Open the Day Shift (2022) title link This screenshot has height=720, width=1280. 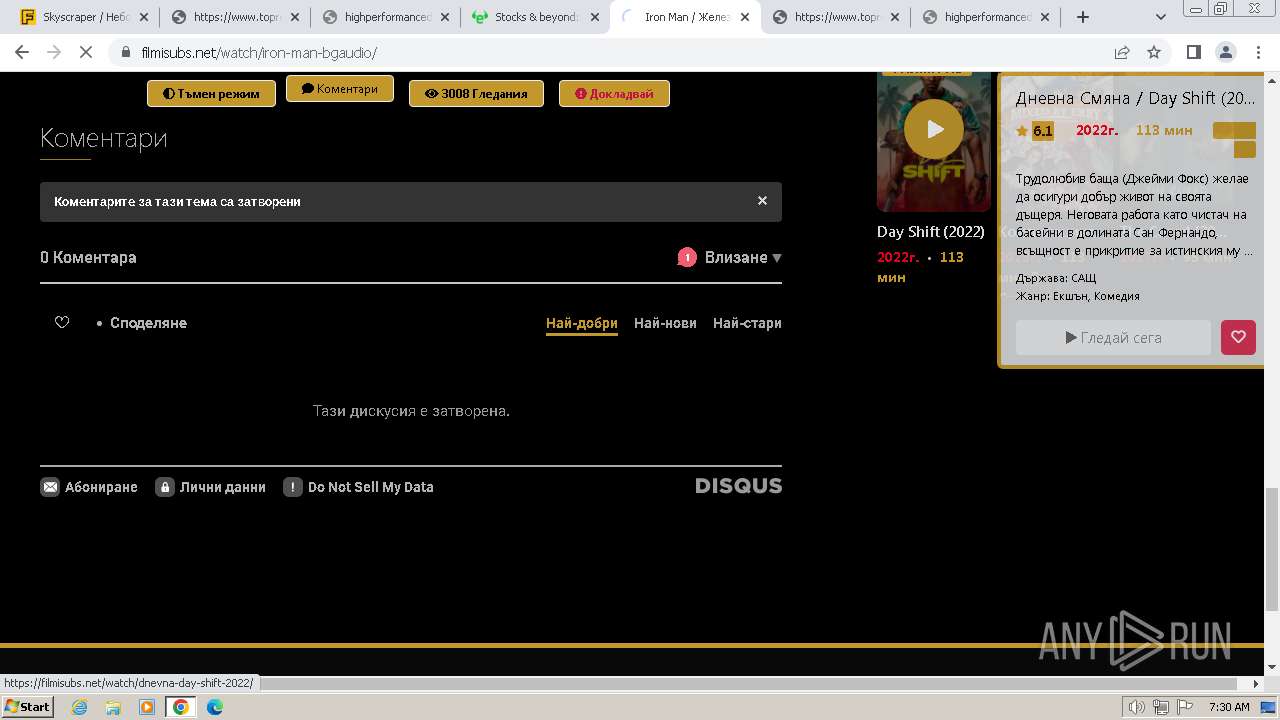coord(931,231)
